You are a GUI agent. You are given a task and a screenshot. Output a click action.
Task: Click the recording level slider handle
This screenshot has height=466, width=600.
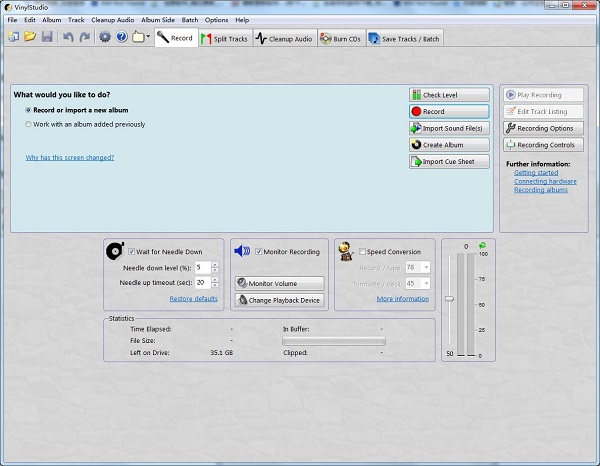(x=450, y=298)
